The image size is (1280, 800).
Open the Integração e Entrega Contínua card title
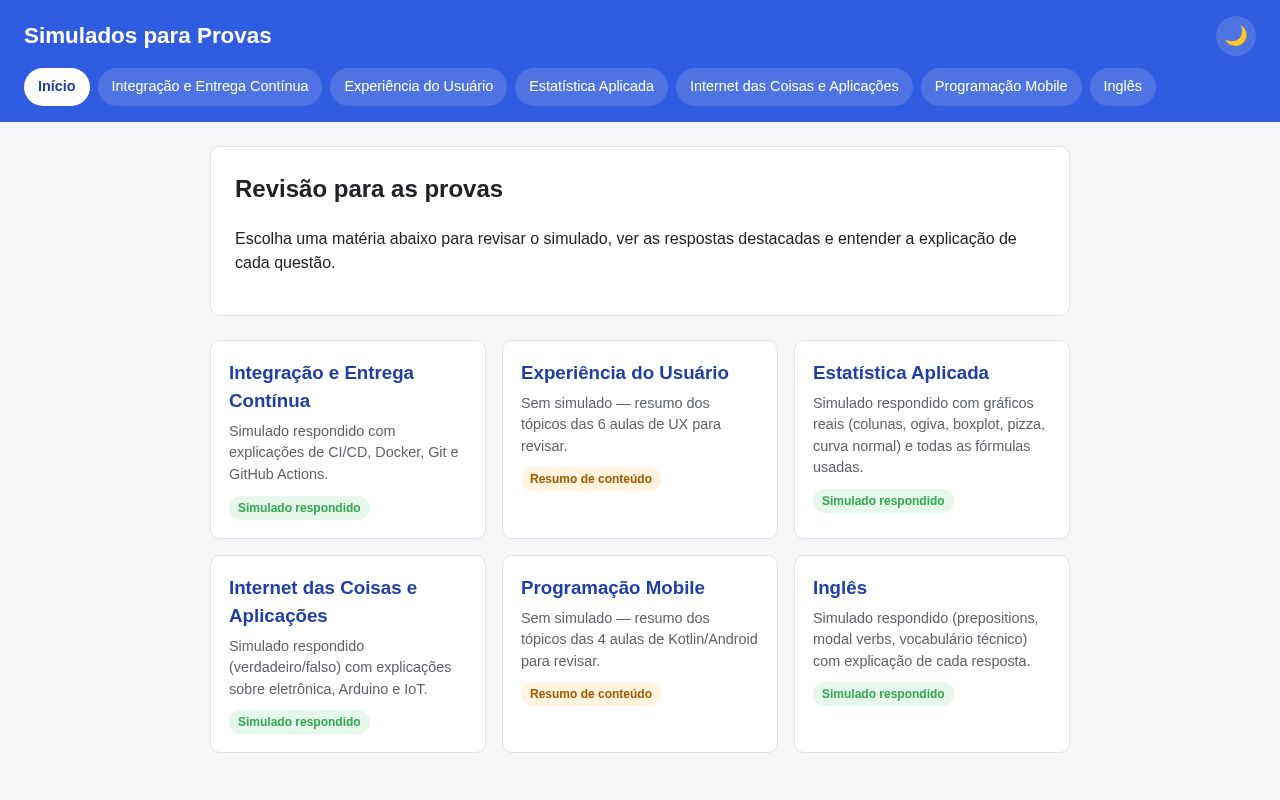[x=321, y=387]
